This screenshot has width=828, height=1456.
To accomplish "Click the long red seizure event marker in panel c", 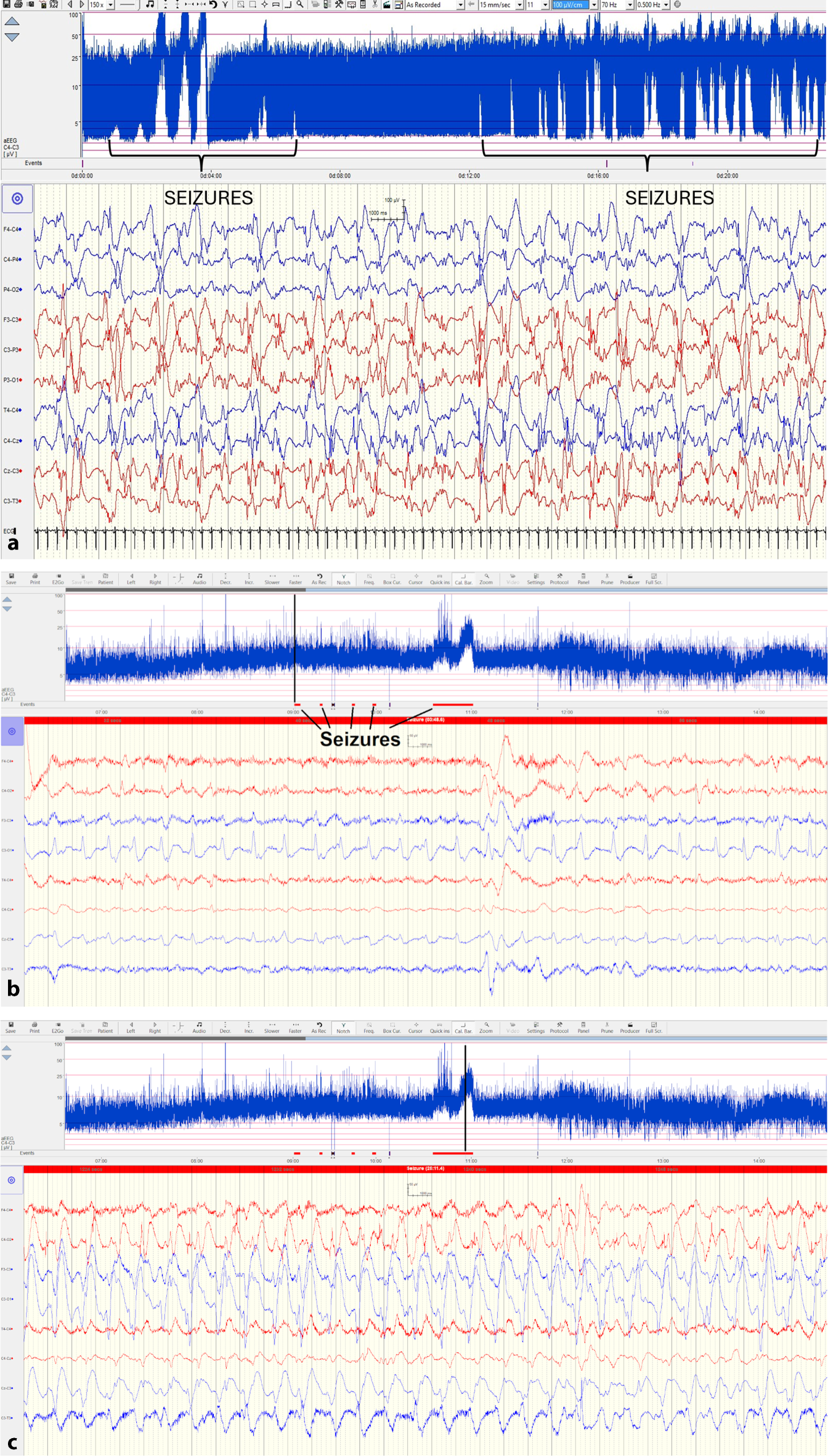I will point(453,1153).
